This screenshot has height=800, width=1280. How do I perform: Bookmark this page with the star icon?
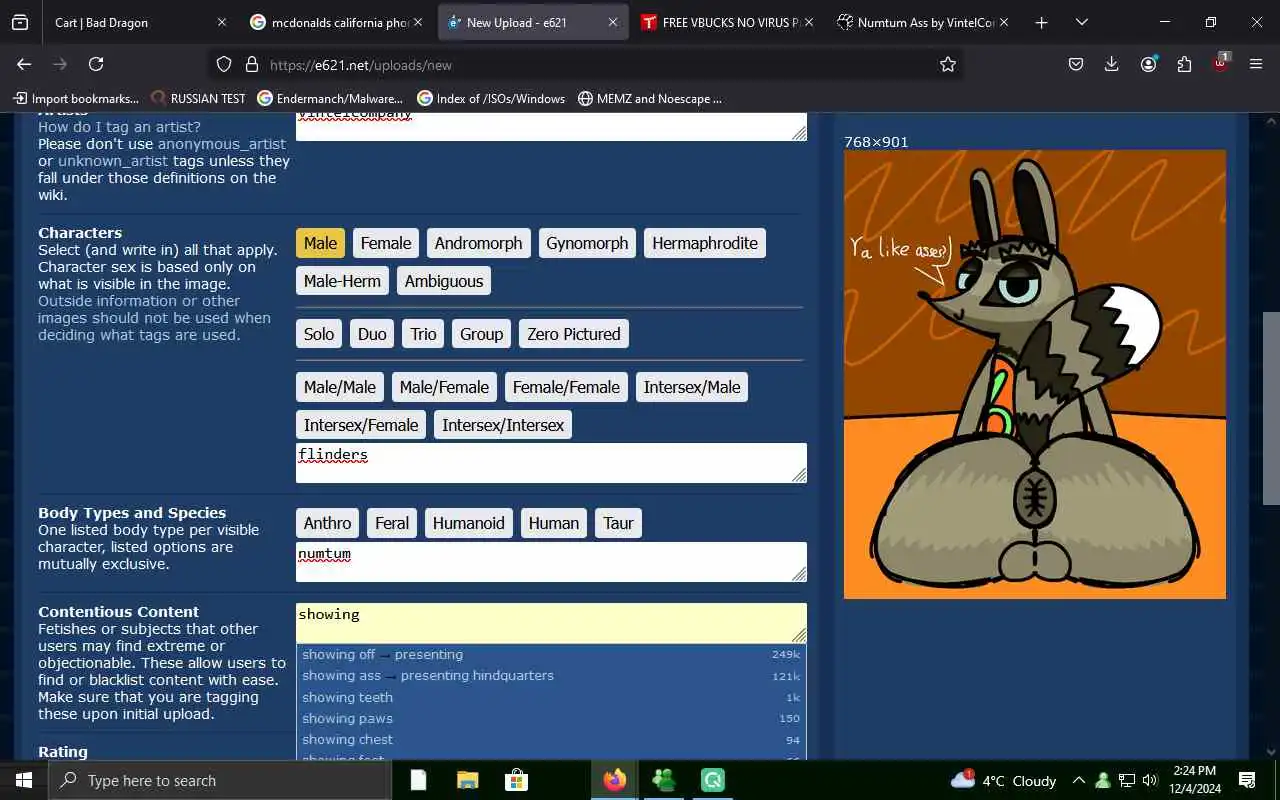click(948, 64)
